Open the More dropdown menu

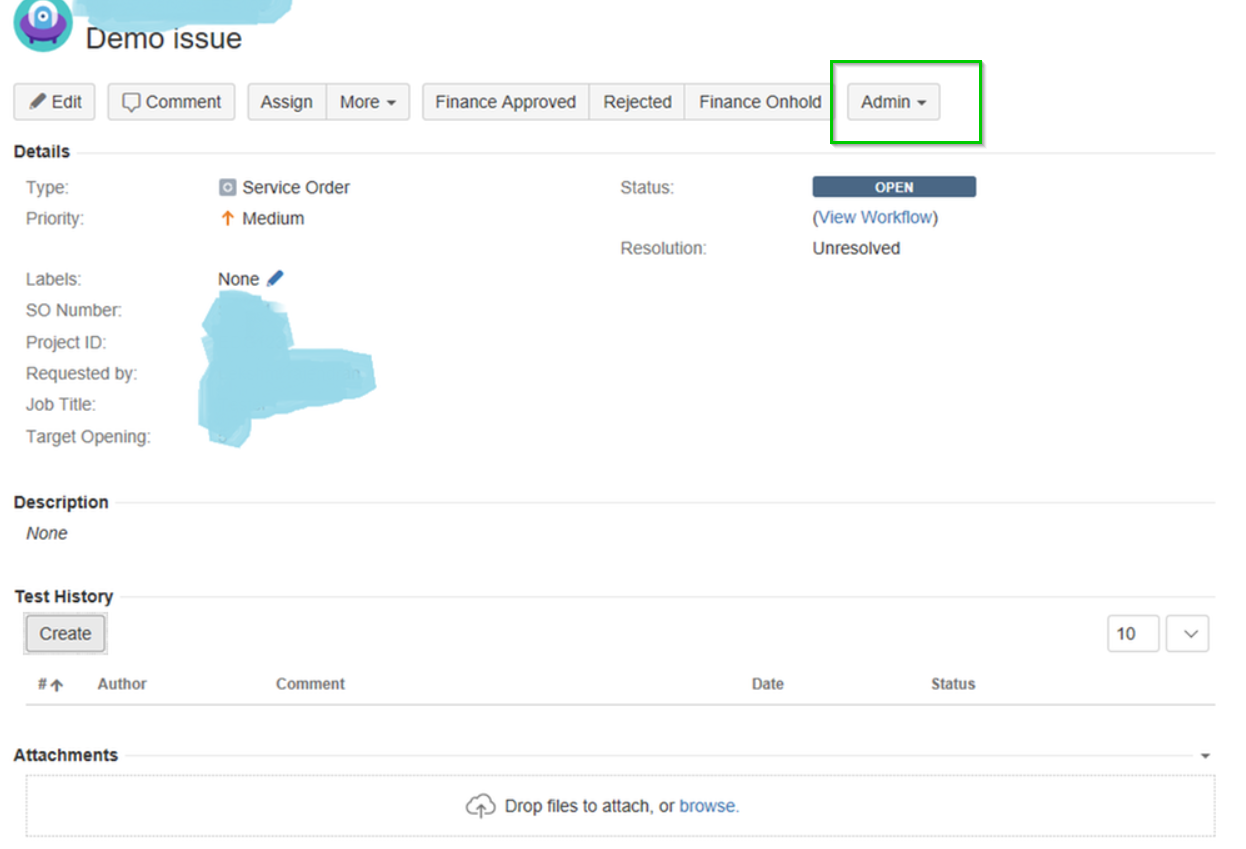click(x=368, y=101)
